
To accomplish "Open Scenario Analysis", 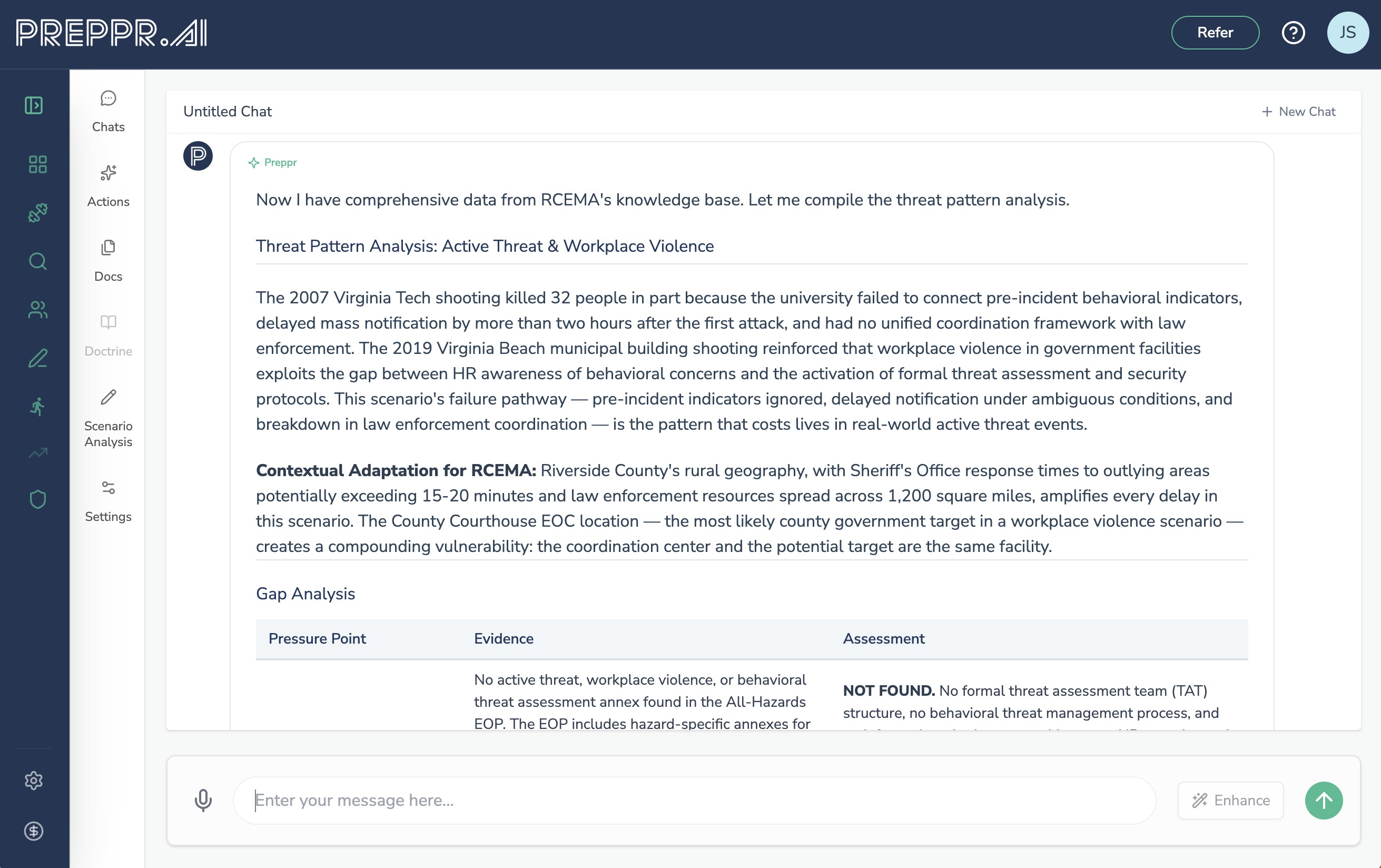I will tap(108, 419).
